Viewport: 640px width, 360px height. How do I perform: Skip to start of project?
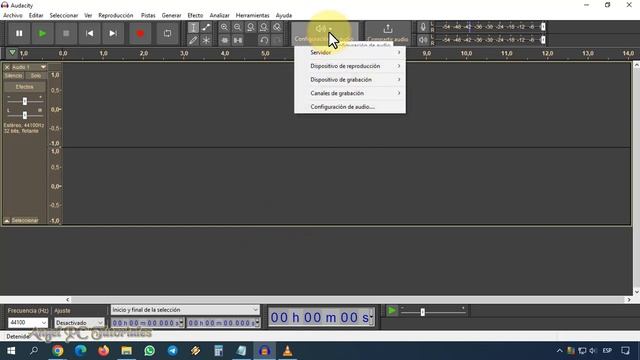pyautogui.click(x=89, y=33)
